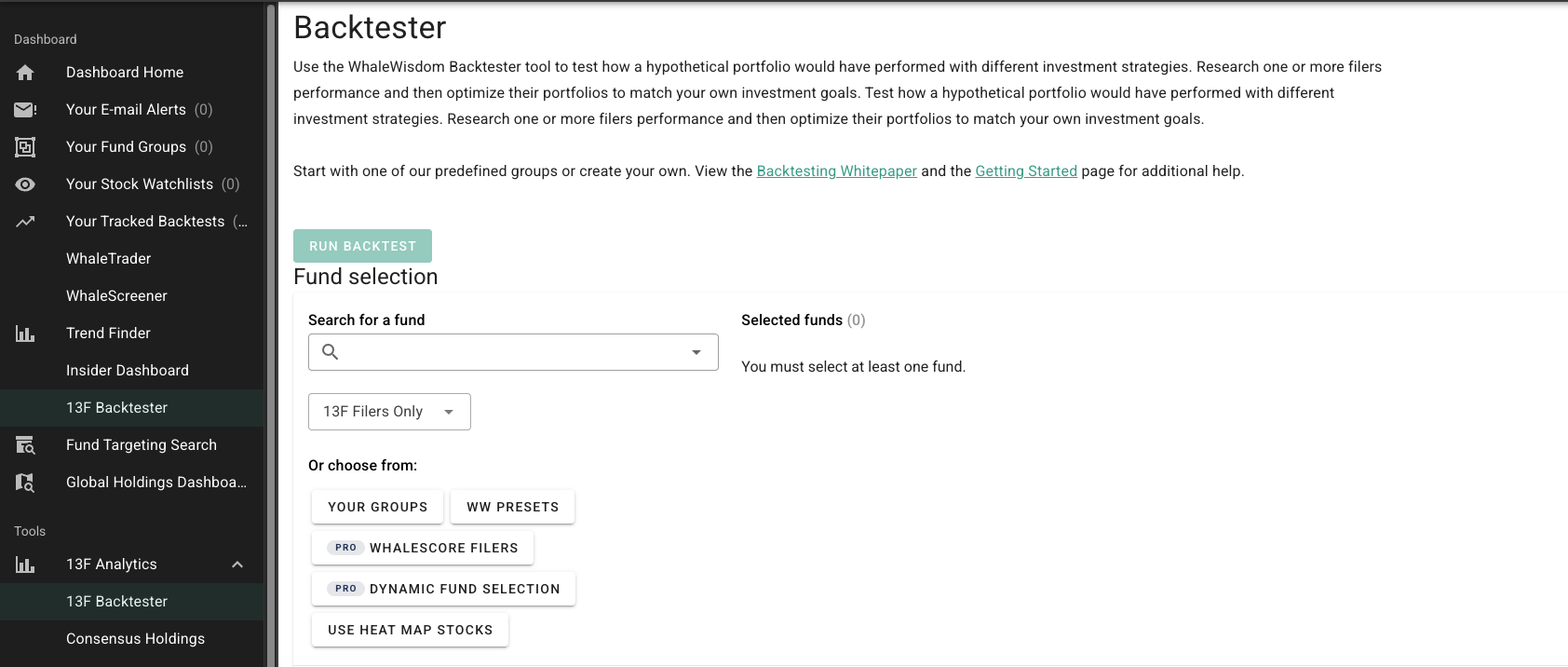This screenshot has width=1568, height=667.
Task: Click the Trend Finder bar chart icon
Action: click(x=25, y=333)
